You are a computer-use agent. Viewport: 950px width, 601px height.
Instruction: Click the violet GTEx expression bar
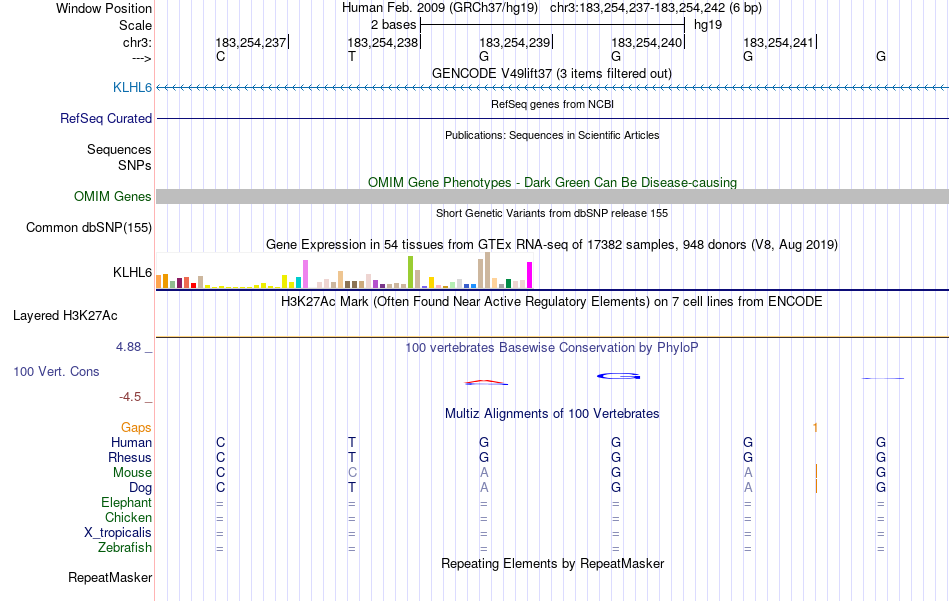[x=305, y=274]
